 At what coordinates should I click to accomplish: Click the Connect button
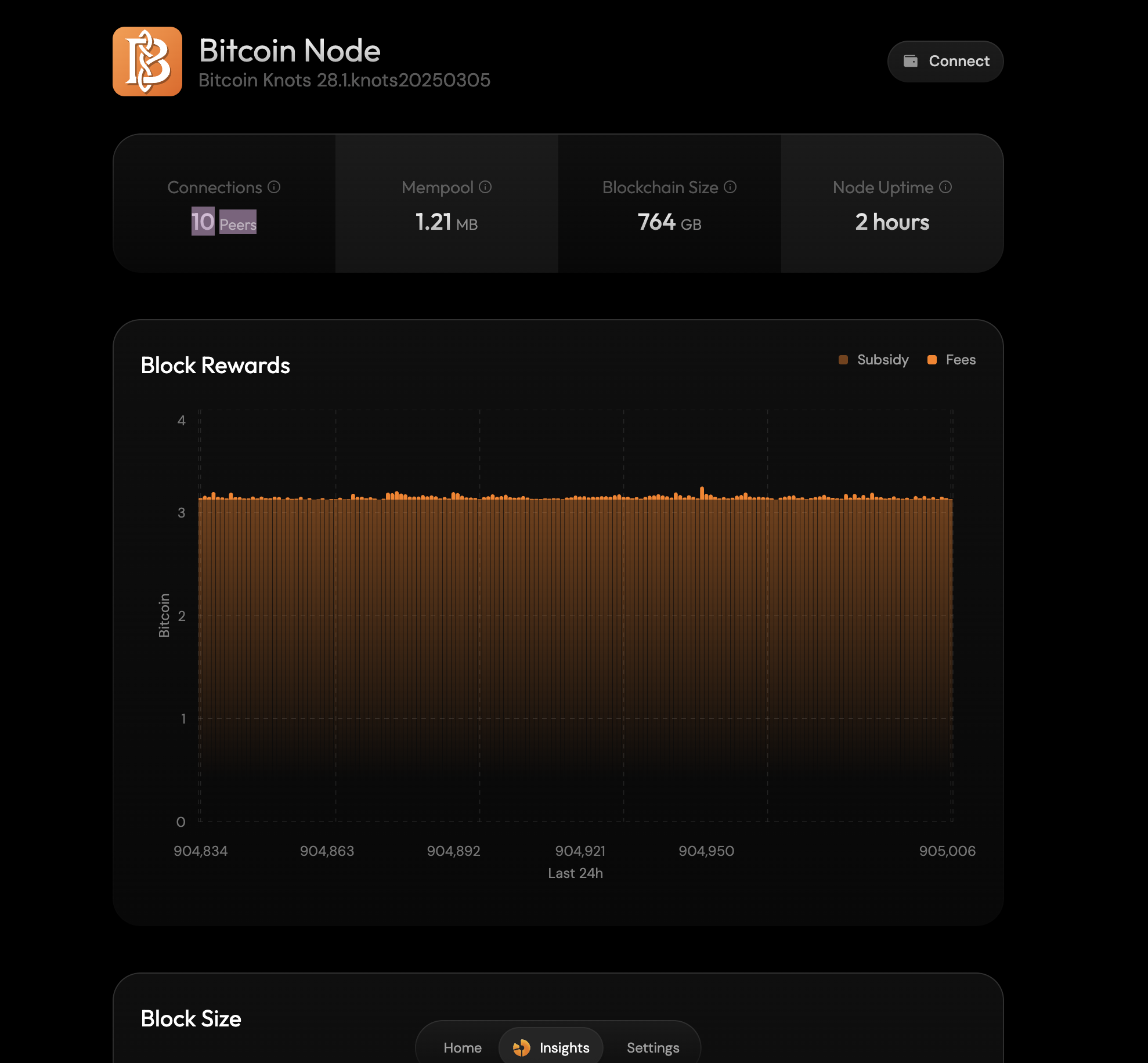[x=945, y=62]
